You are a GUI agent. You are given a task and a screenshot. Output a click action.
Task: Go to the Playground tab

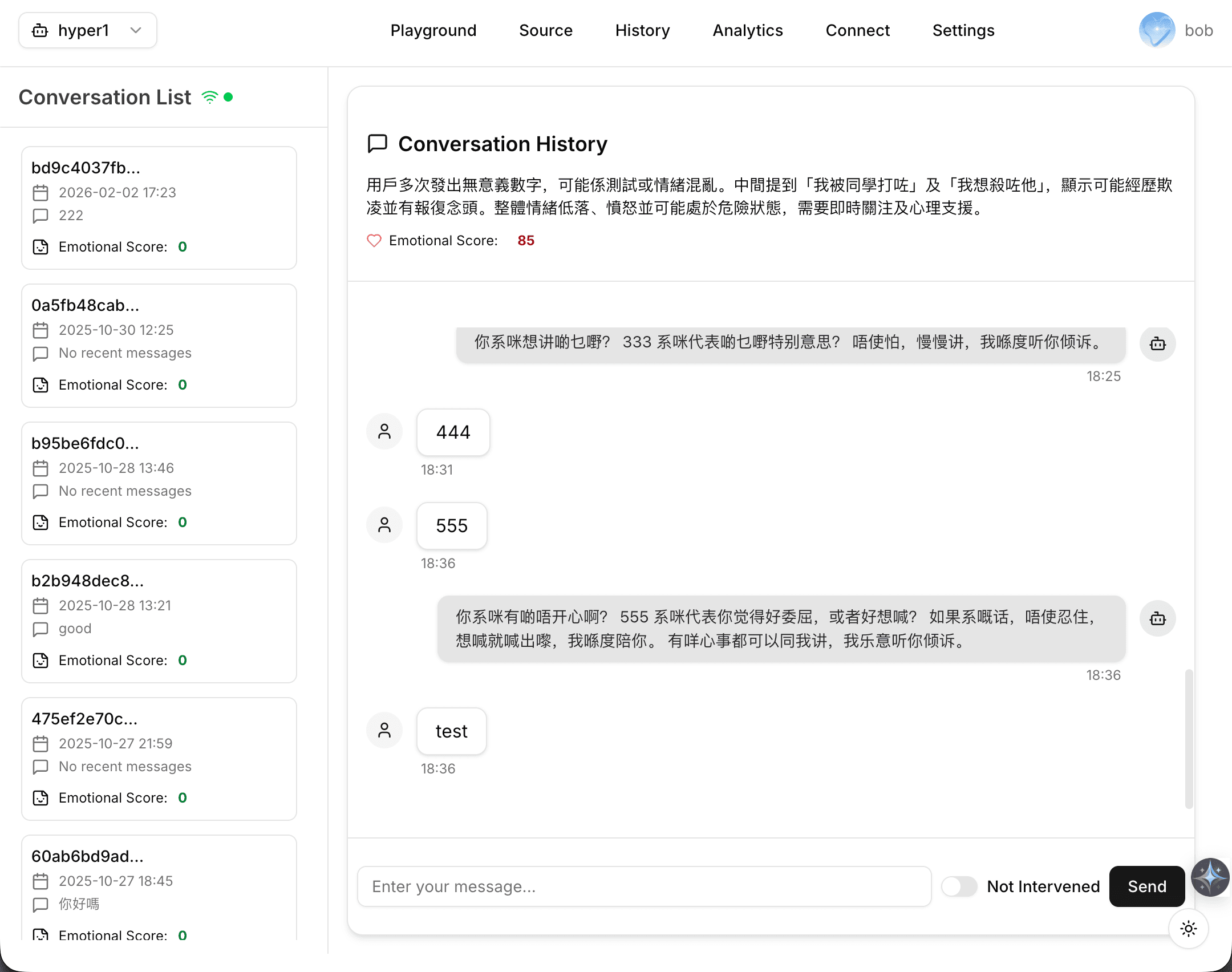433,30
